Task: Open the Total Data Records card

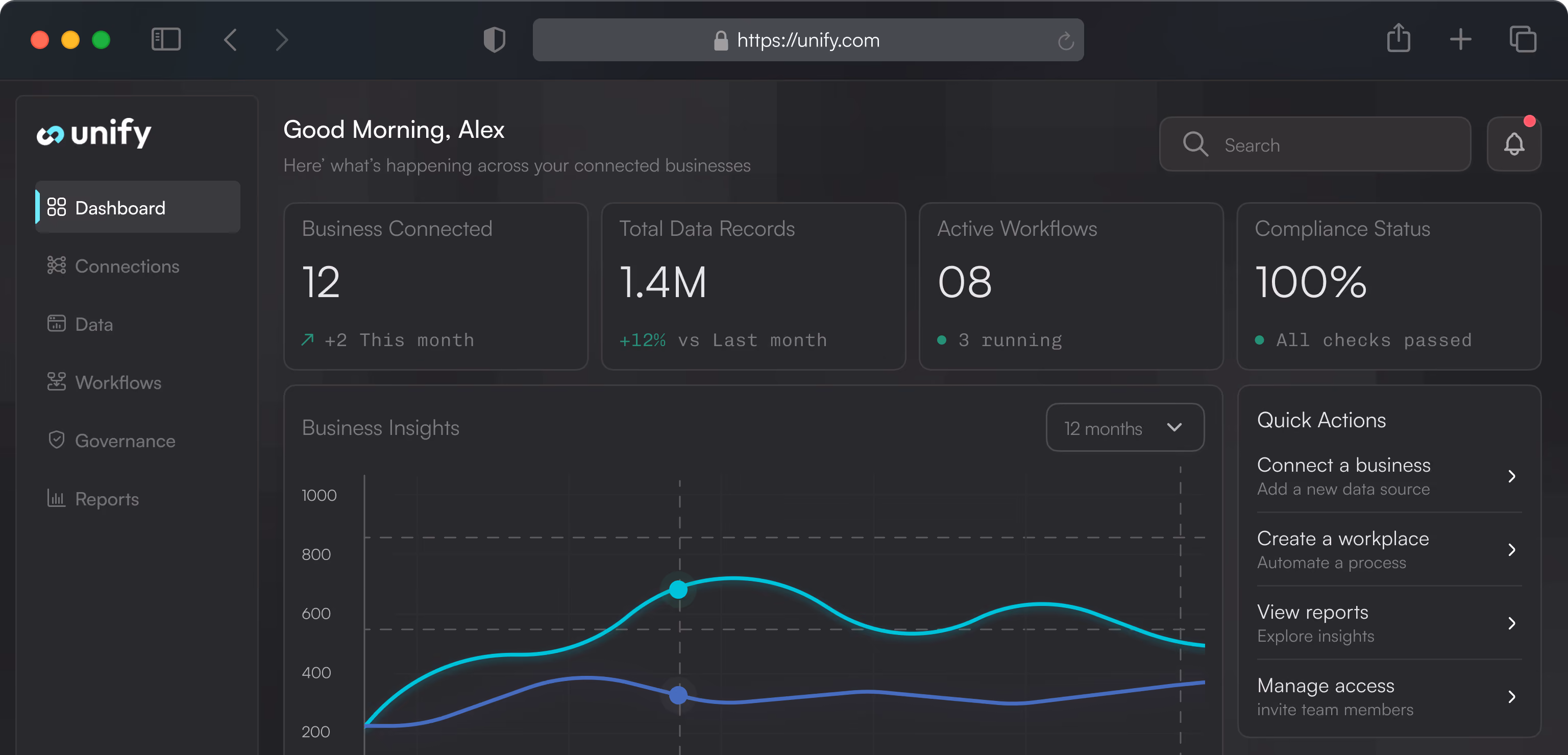Action: [x=753, y=286]
